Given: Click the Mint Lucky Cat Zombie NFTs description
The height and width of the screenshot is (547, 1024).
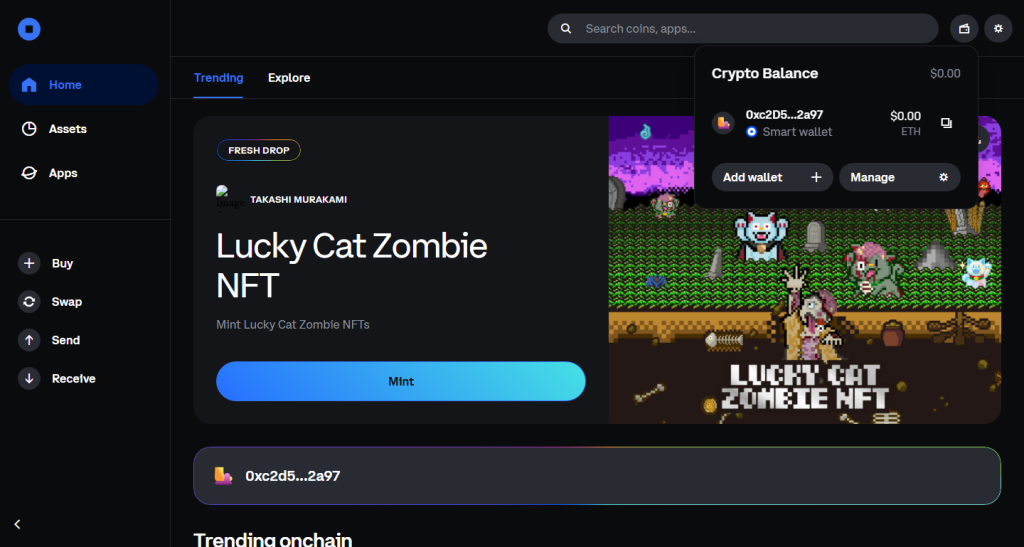Looking at the screenshot, I should tap(293, 324).
